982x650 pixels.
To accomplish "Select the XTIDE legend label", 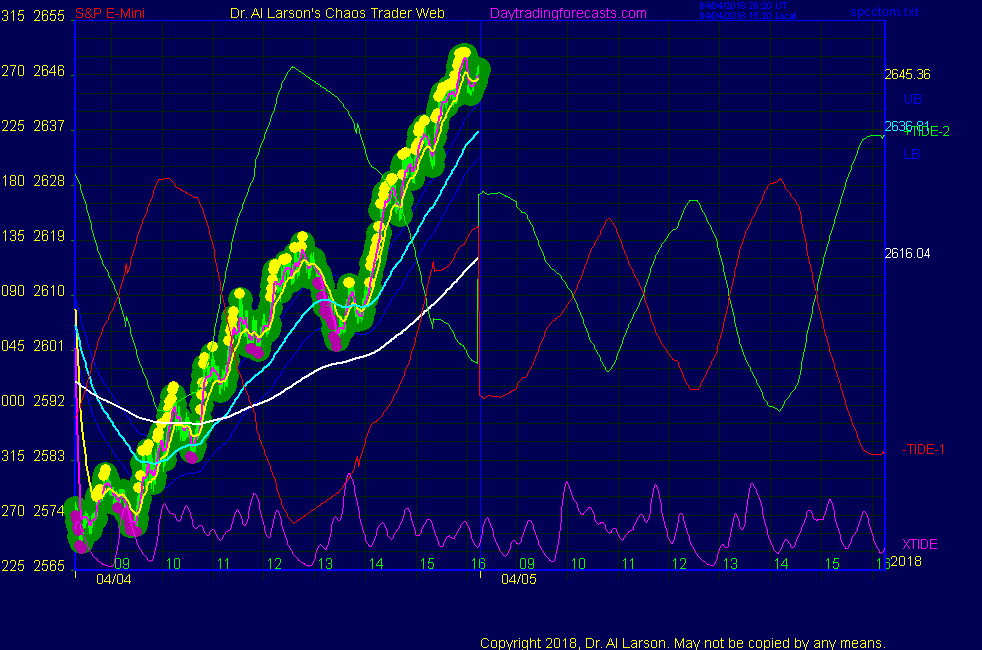I will coord(920,544).
